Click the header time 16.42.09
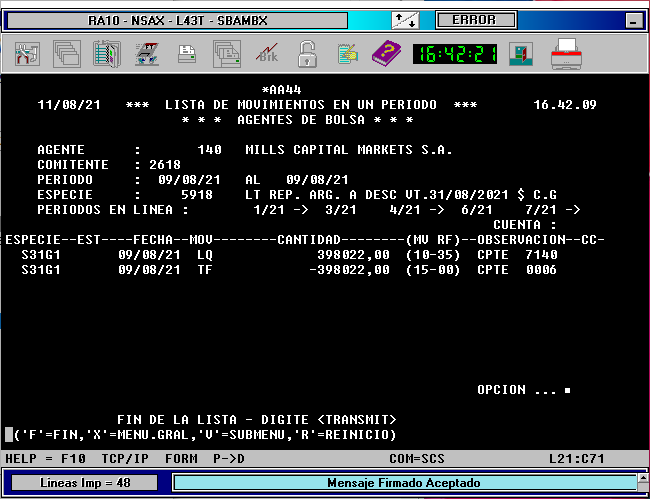 pyautogui.click(x=565, y=104)
